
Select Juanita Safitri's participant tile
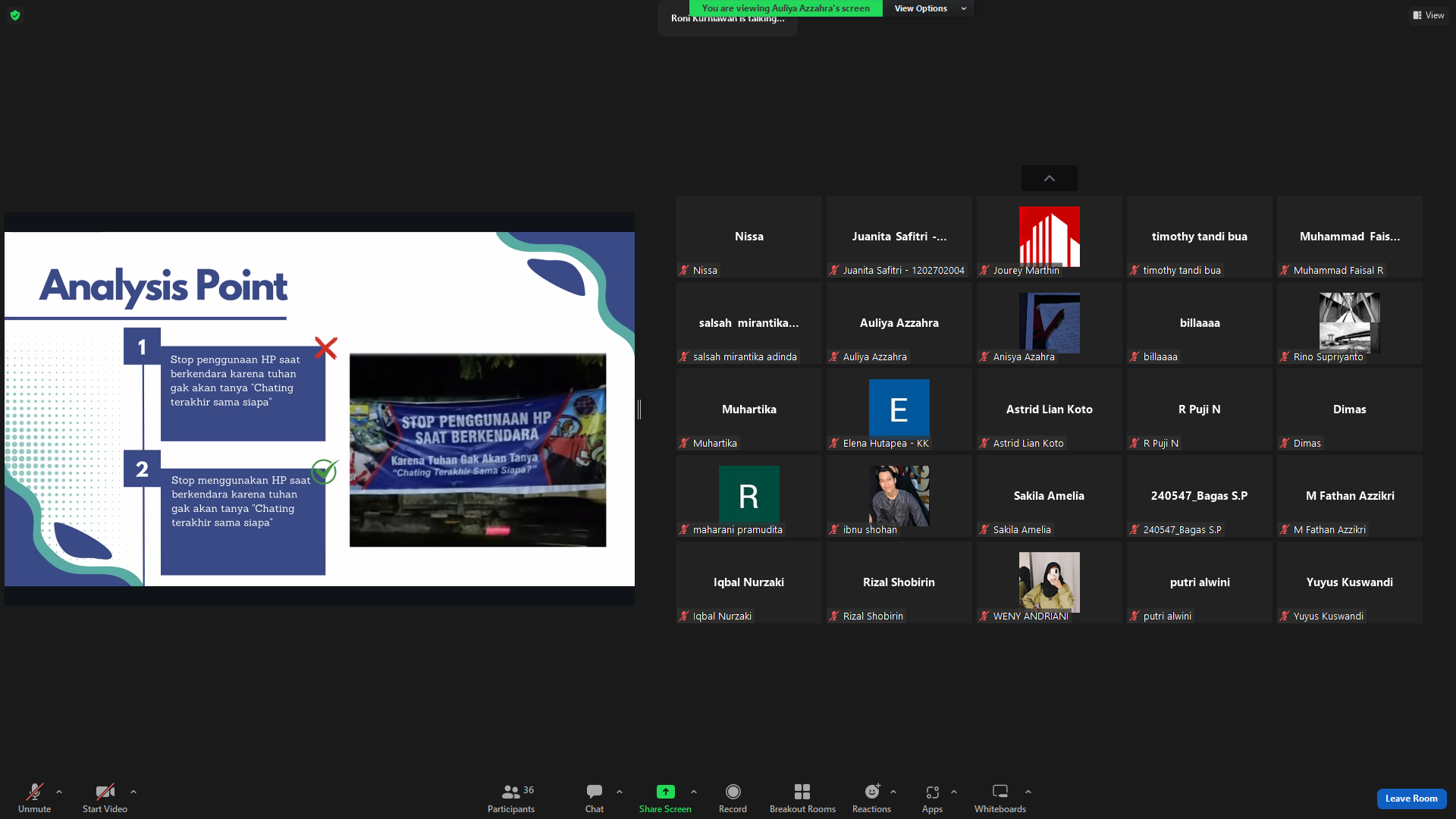pyautogui.click(x=899, y=237)
